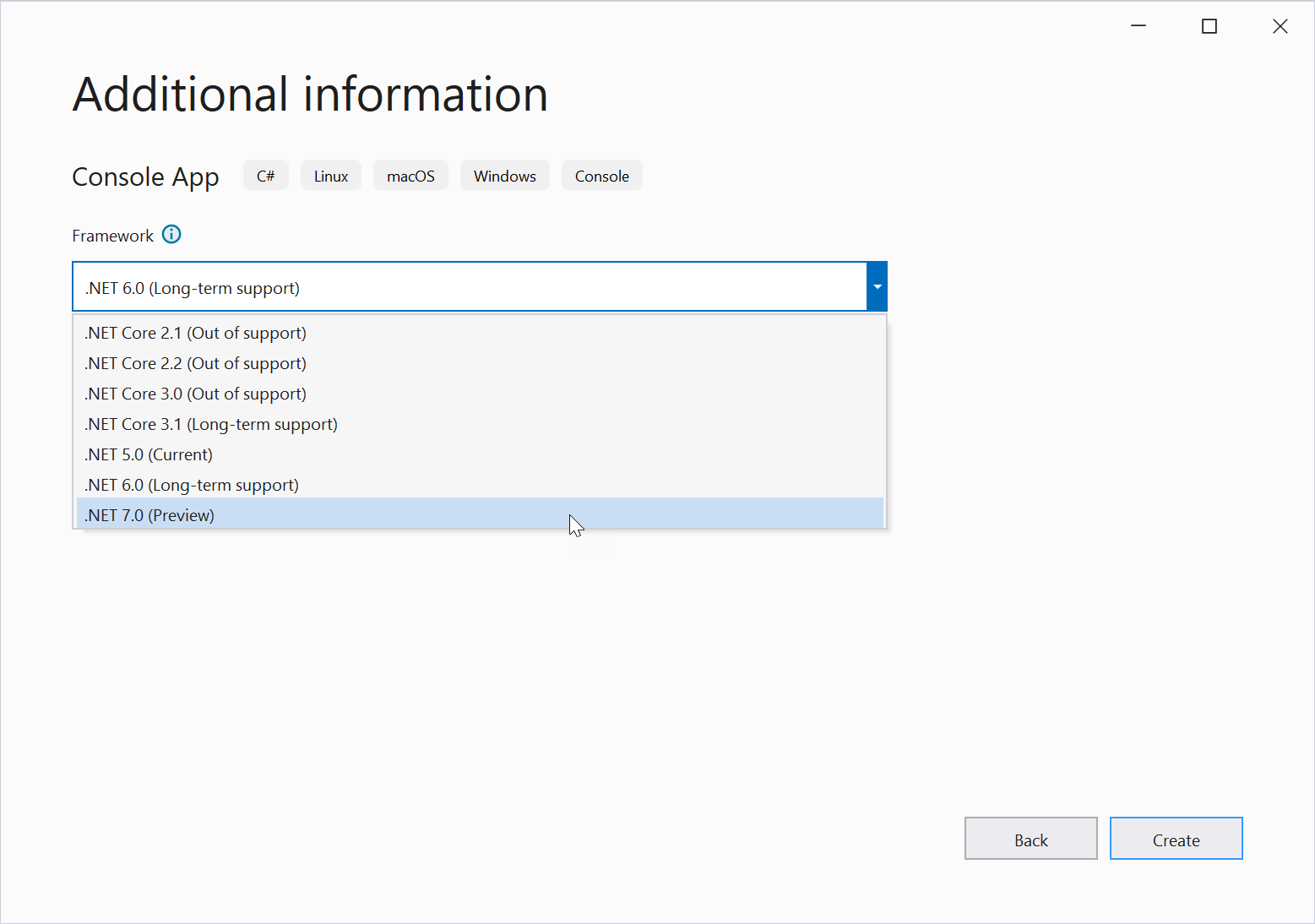Minimize the dialog window

[1138, 26]
